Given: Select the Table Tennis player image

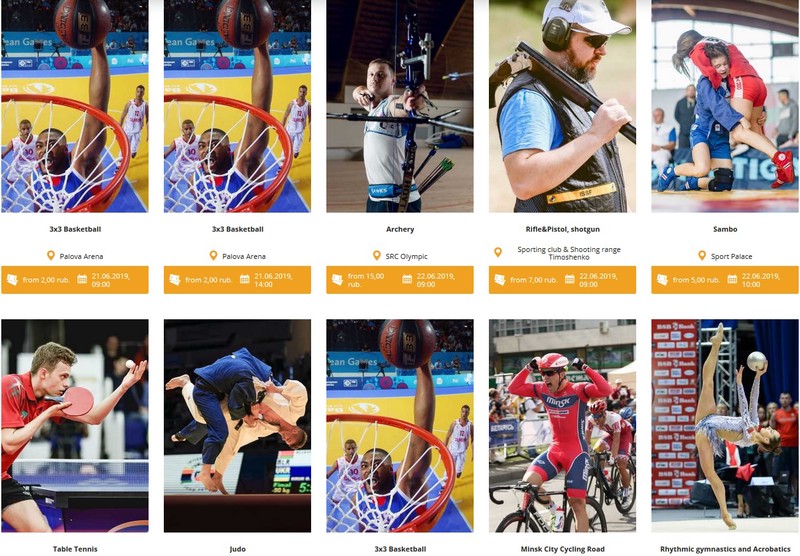Looking at the screenshot, I should [75, 426].
